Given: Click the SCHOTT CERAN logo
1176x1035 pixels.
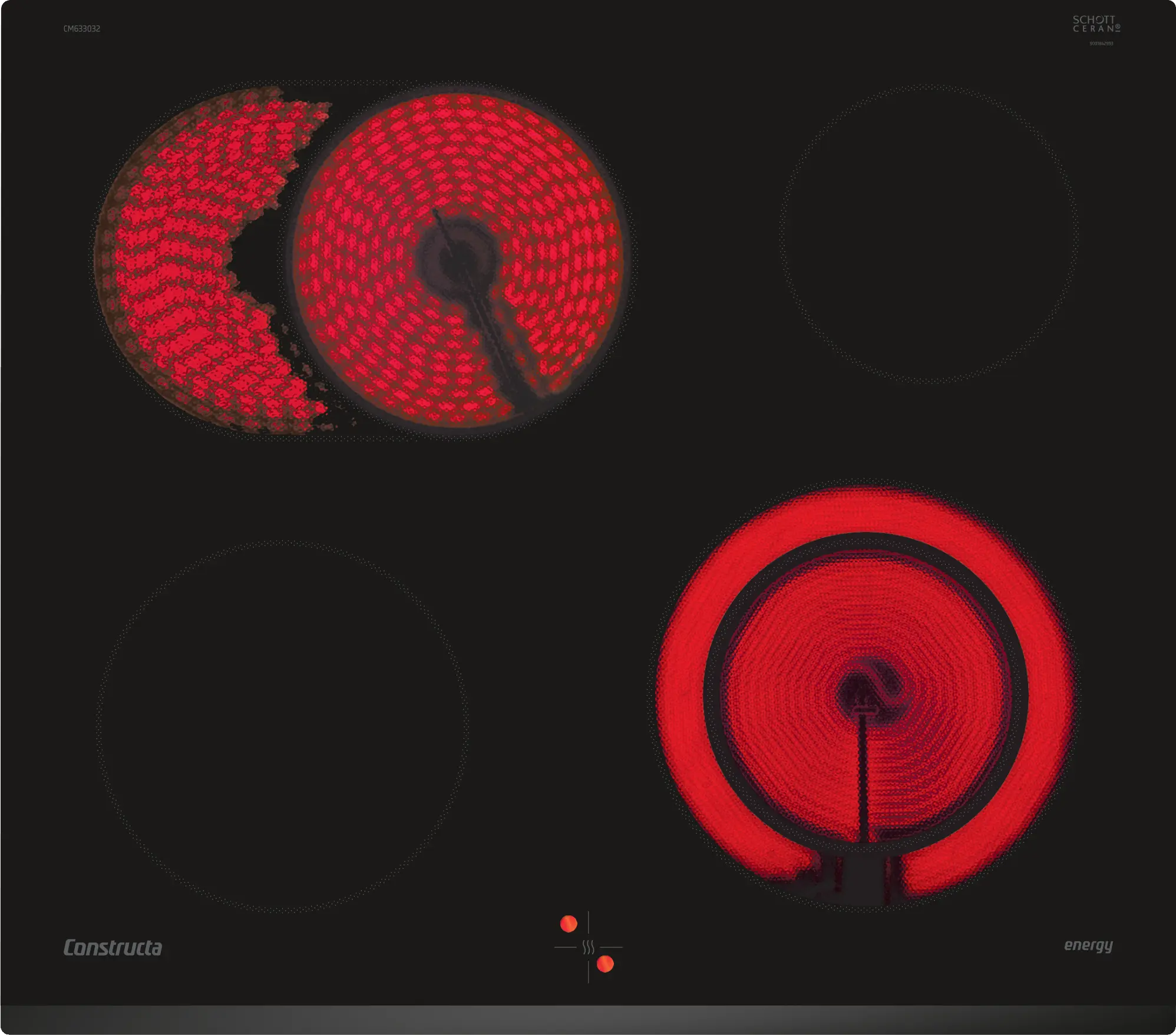Looking at the screenshot, I should (x=1096, y=24).
